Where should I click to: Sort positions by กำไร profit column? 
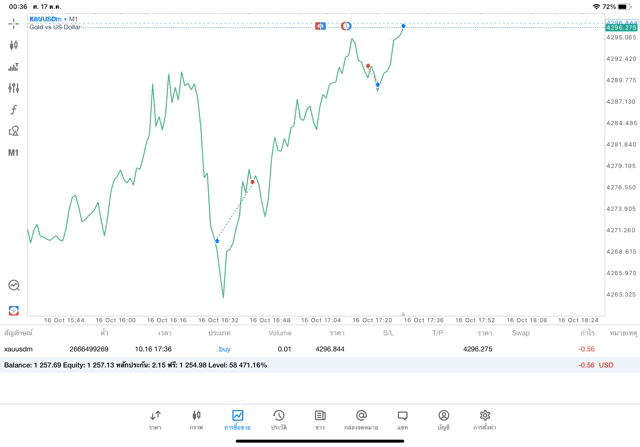pyautogui.click(x=586, y=333)
